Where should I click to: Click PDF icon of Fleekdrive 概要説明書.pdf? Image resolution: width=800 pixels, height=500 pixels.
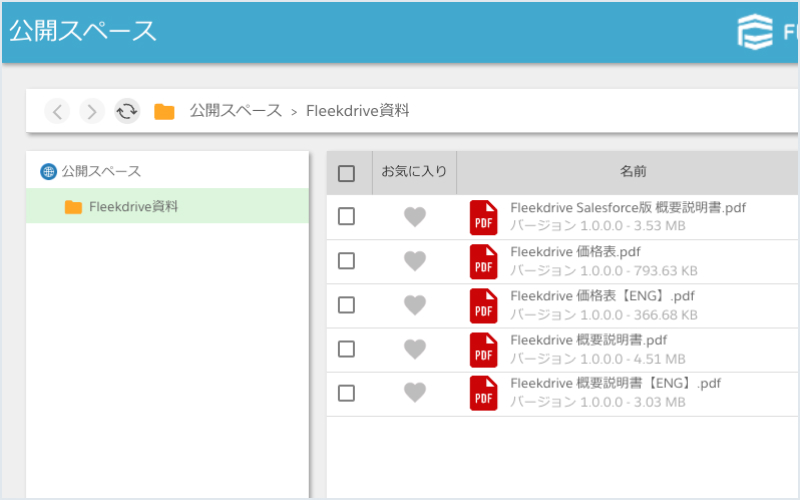(x=484, y=350)
